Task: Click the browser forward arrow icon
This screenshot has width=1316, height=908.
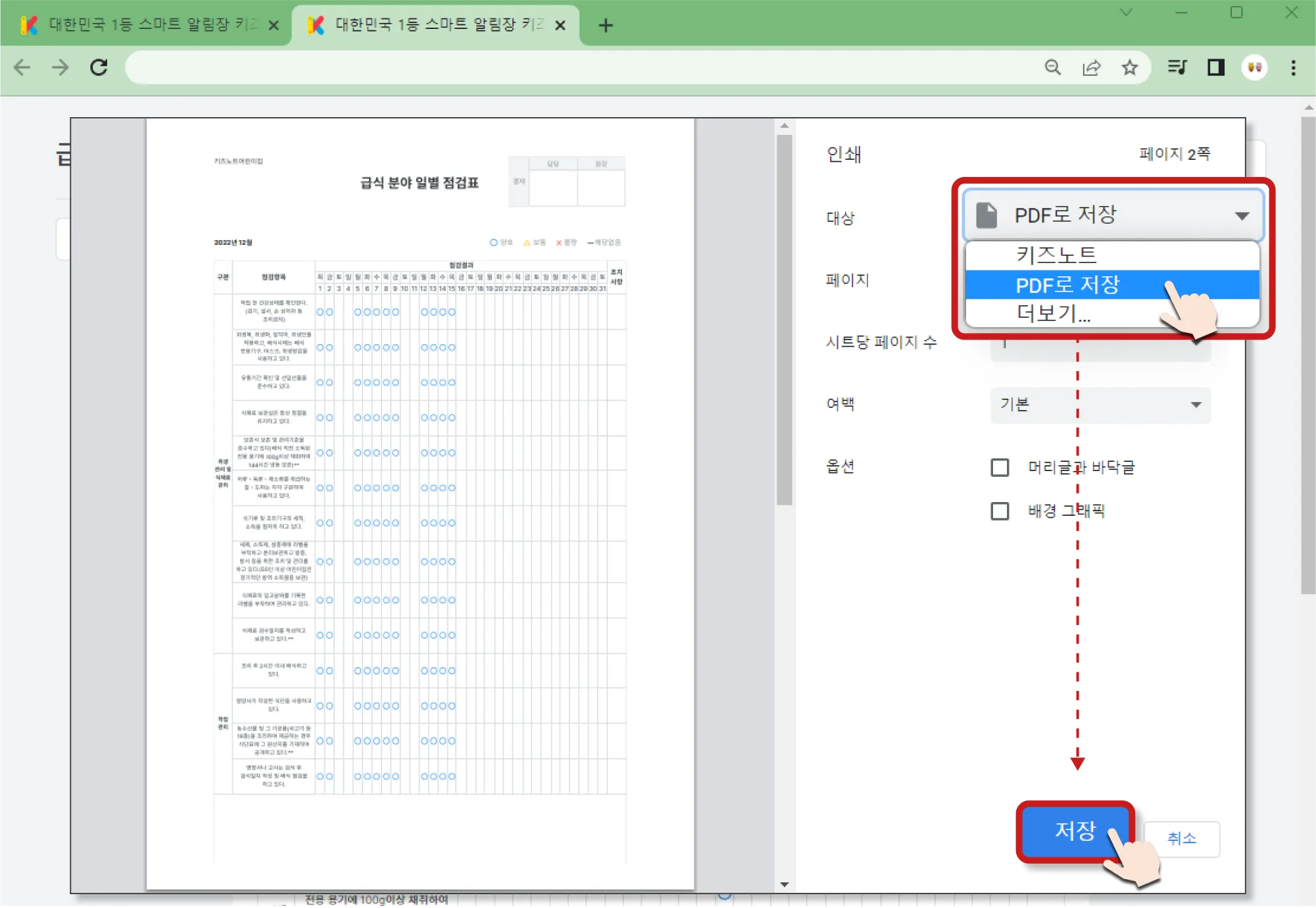Action: tap(61, 67)
